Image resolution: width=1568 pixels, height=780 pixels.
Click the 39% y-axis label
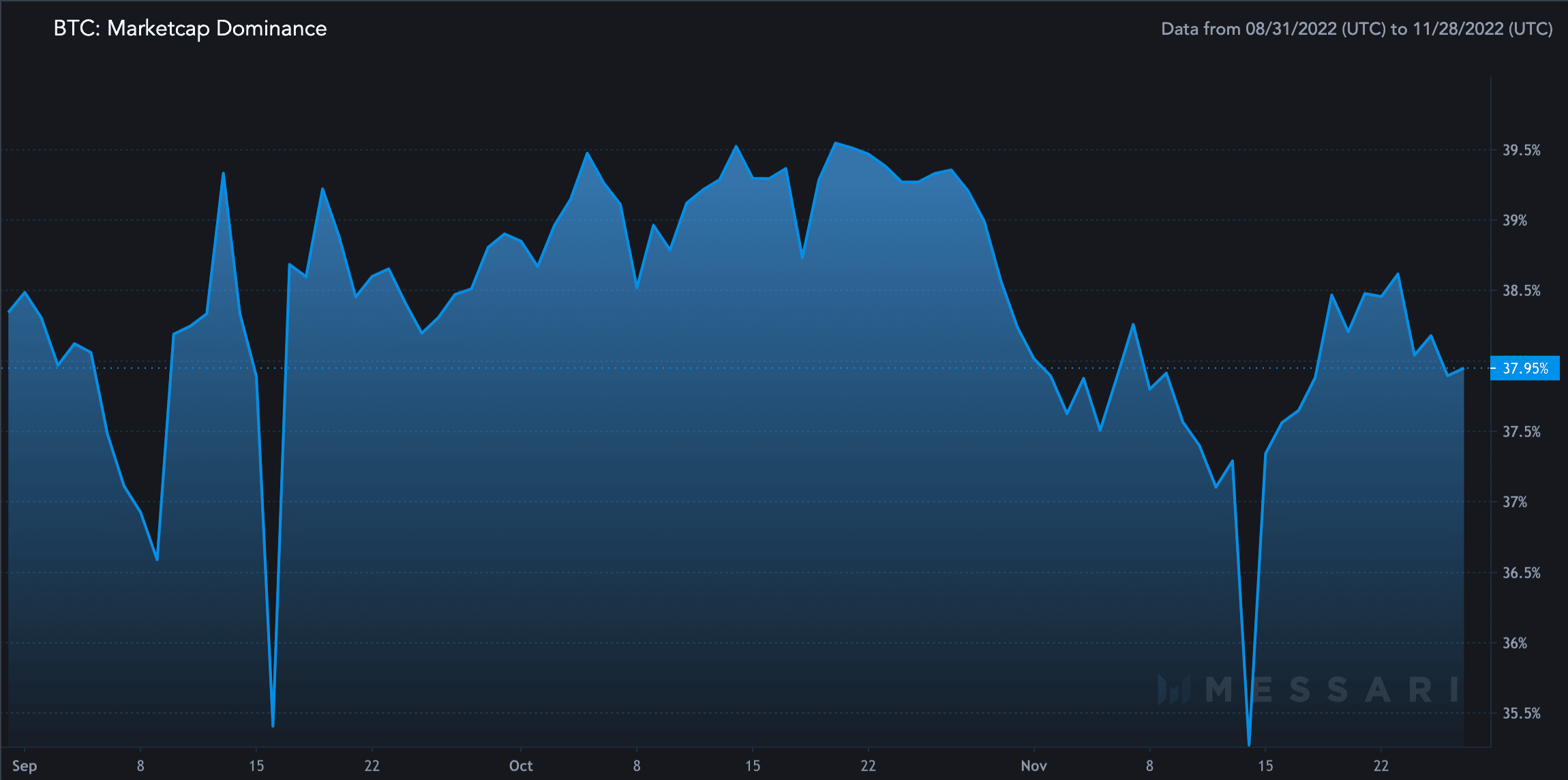pyautogui.click(x=1515, y=220)
